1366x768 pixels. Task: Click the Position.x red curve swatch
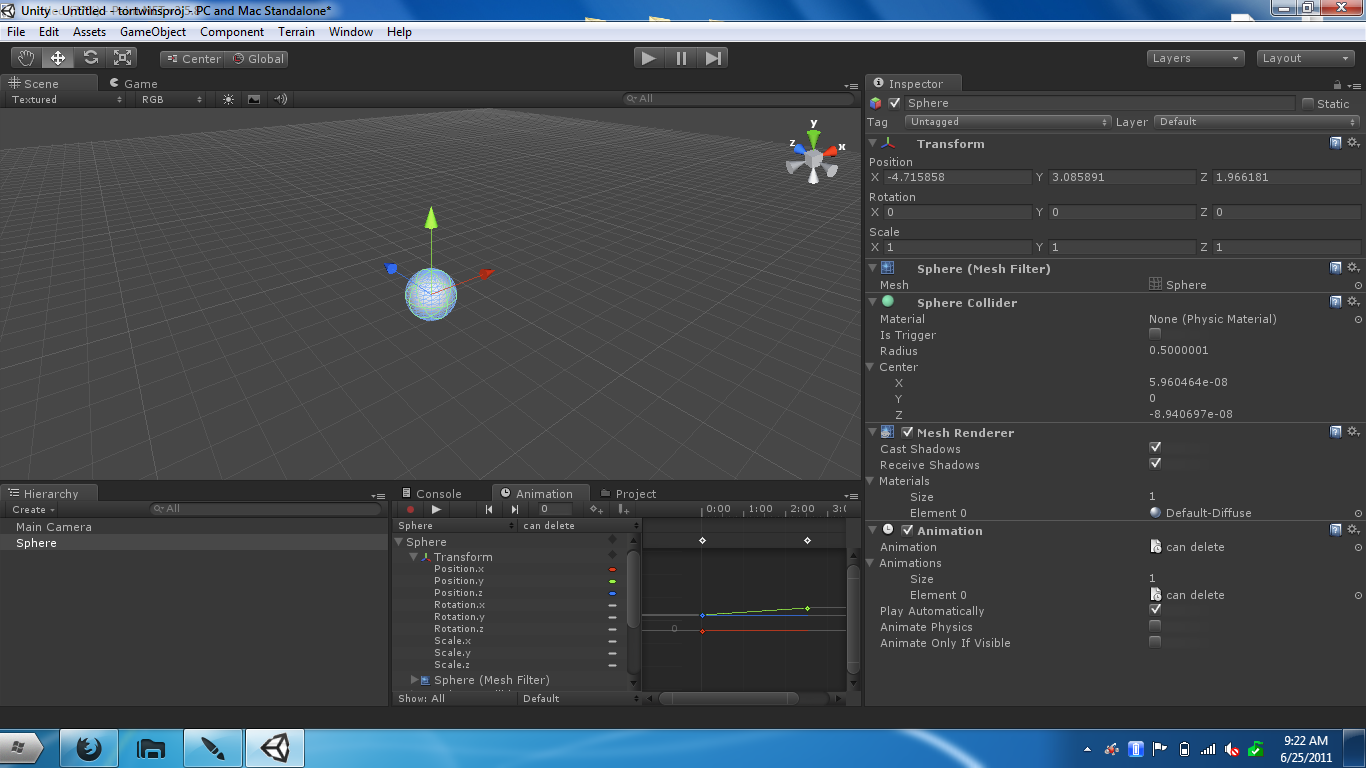point(612,569)
